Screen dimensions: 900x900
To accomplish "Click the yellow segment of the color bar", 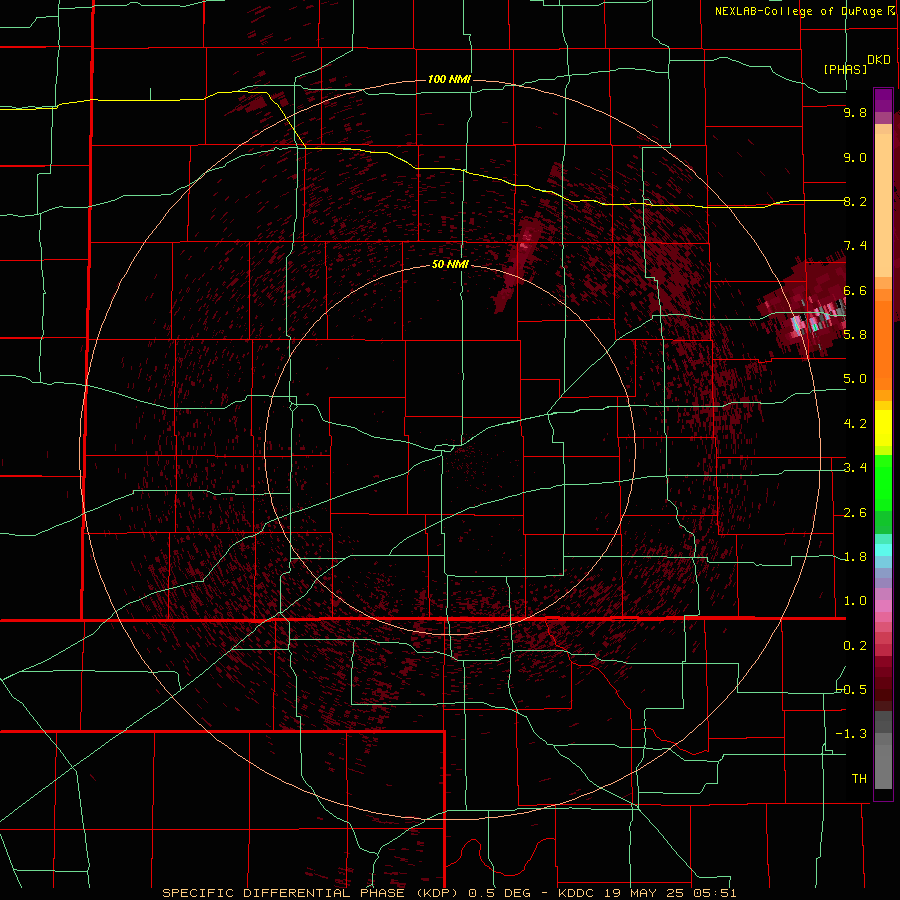I will pyautogui.click(x=883, y=428).
